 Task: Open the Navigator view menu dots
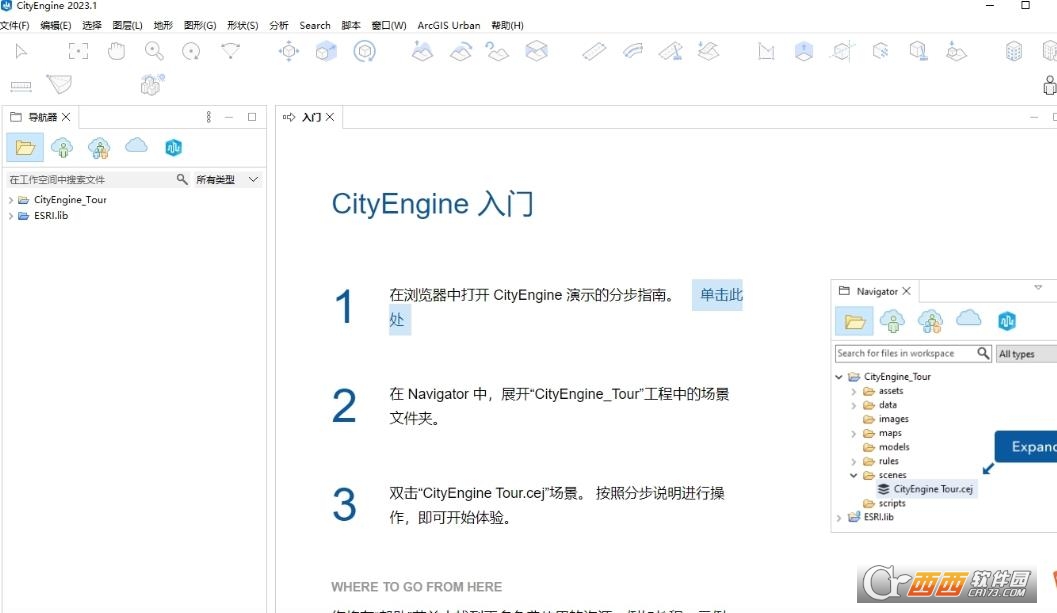(x=208, y=117)
